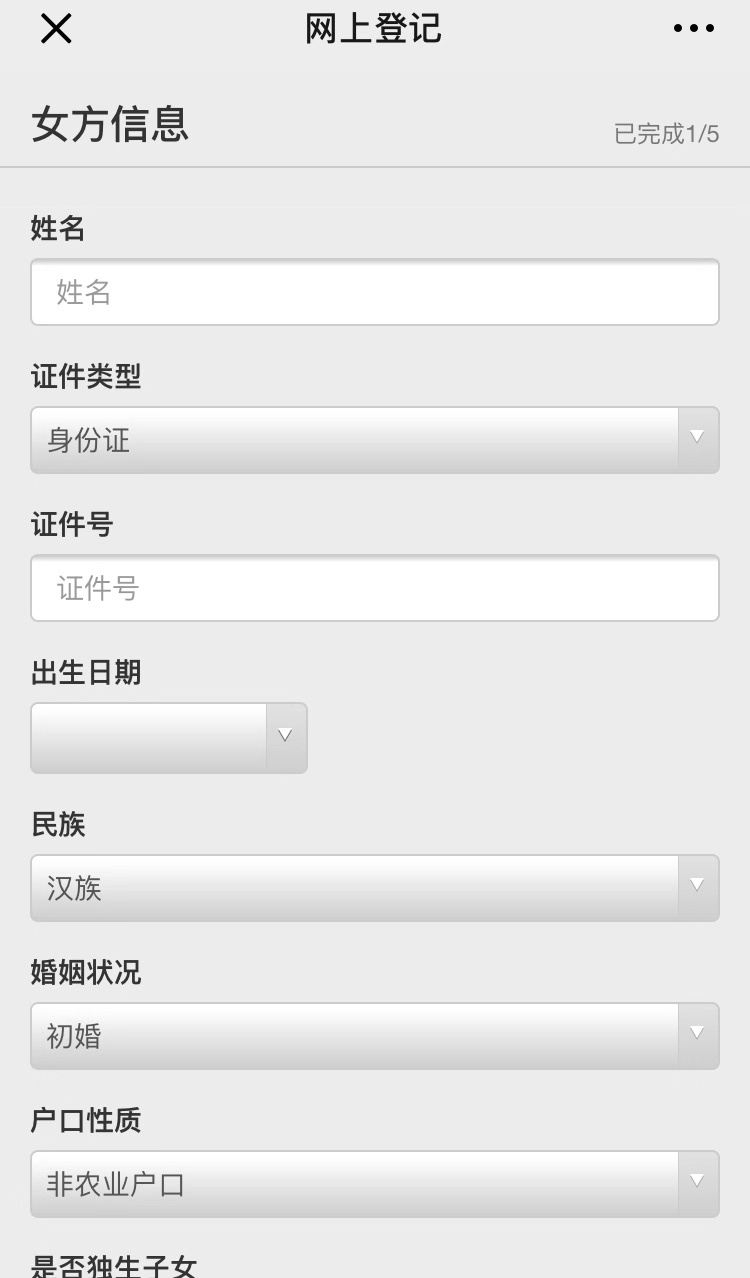
Task: Click the dropdown arrow beside 身份证
Action: coord(697,440)
